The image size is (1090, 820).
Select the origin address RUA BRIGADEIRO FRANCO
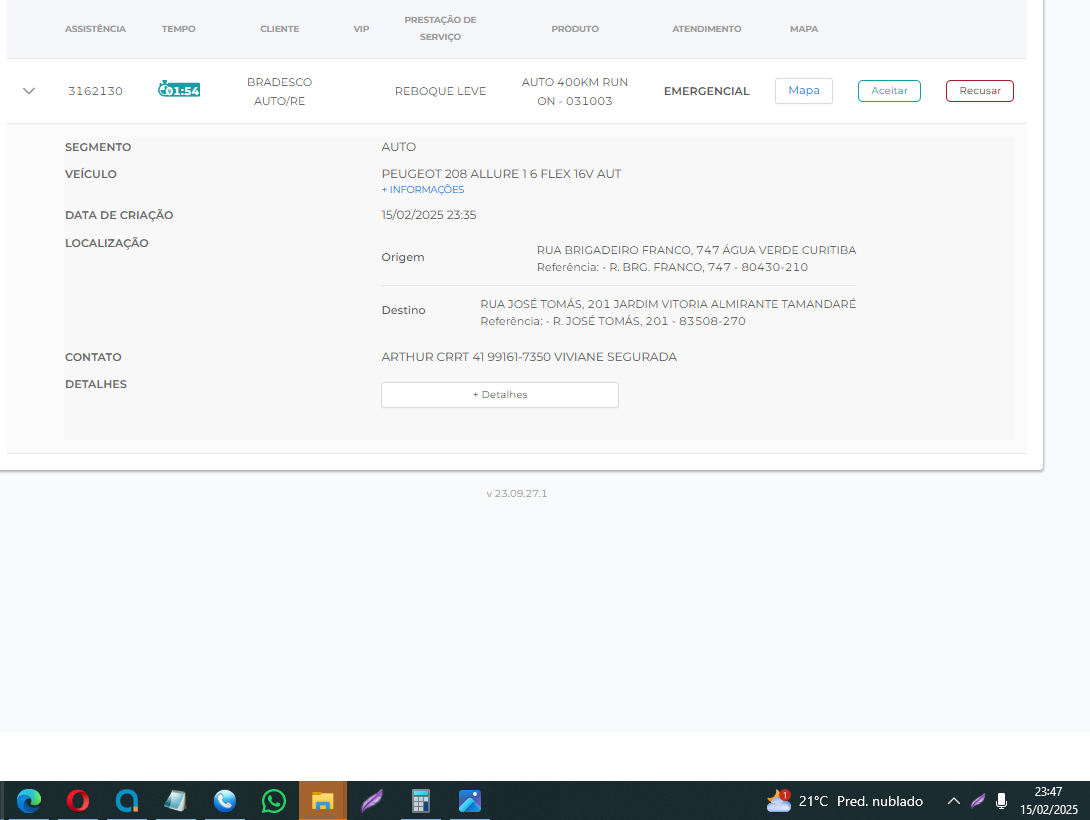pyautogui.click(x=697, y=250)
